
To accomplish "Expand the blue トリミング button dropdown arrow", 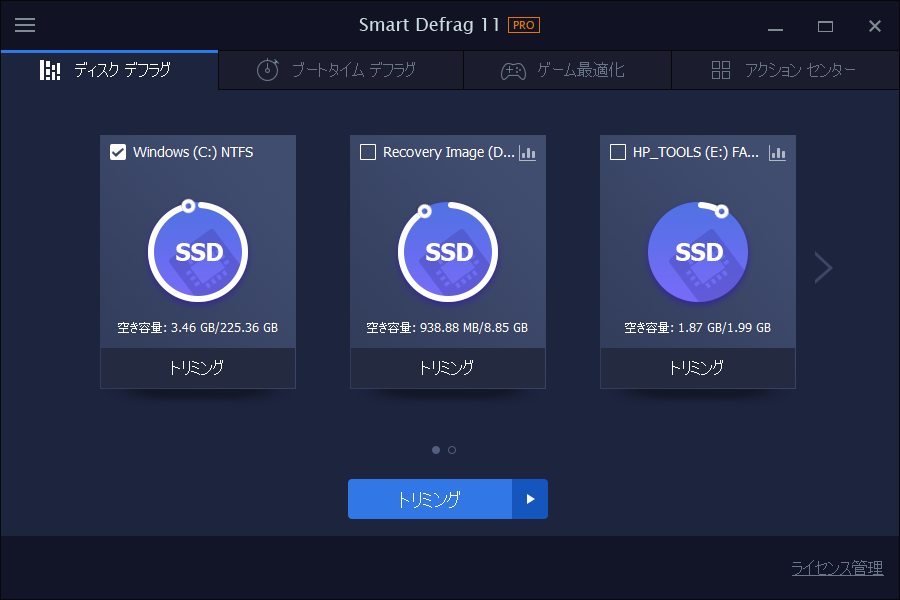I will [x=530, y=499].
